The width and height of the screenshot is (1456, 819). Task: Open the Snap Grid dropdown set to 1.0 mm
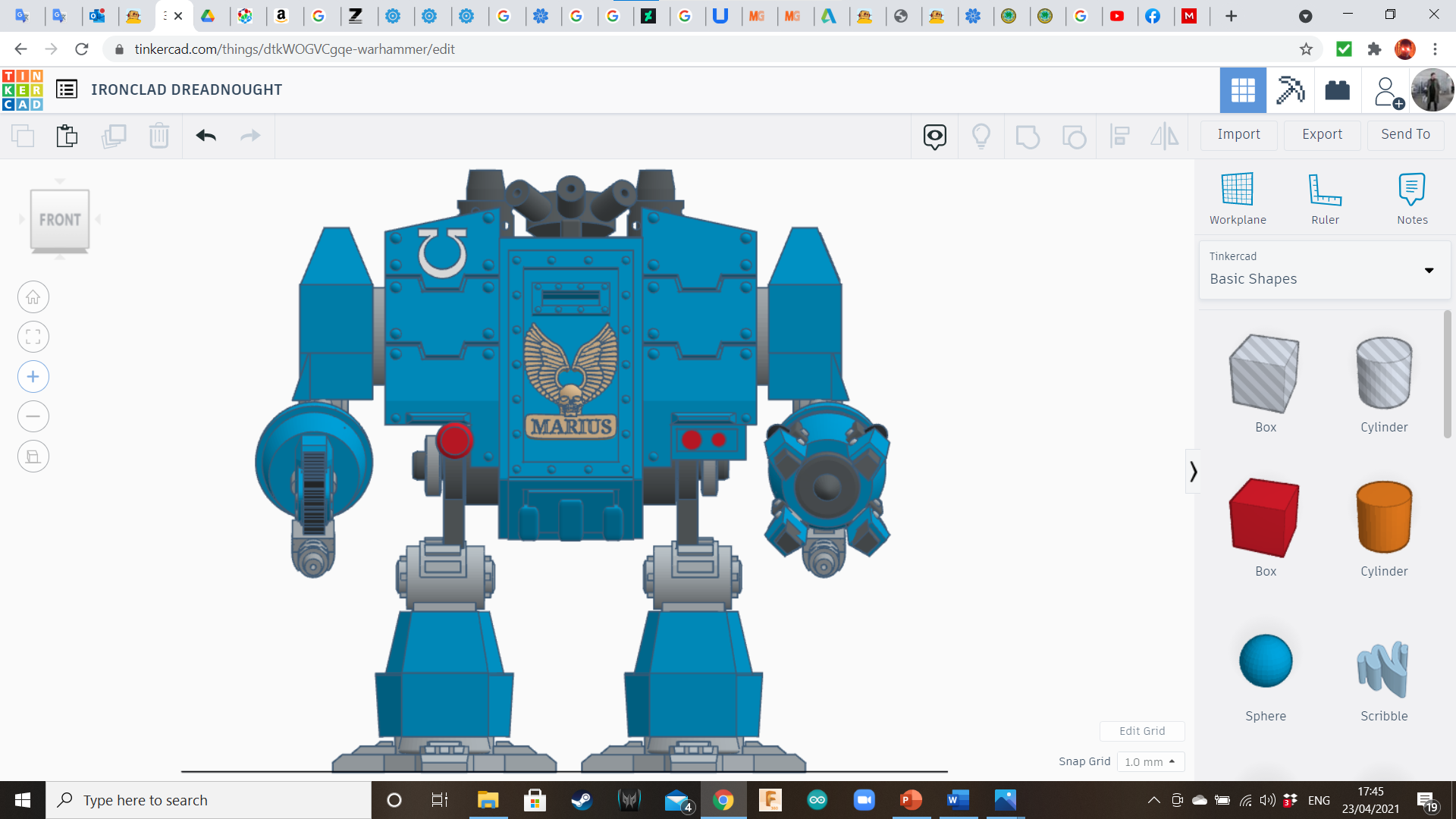pyautogui.click(x=1151, y=761)
